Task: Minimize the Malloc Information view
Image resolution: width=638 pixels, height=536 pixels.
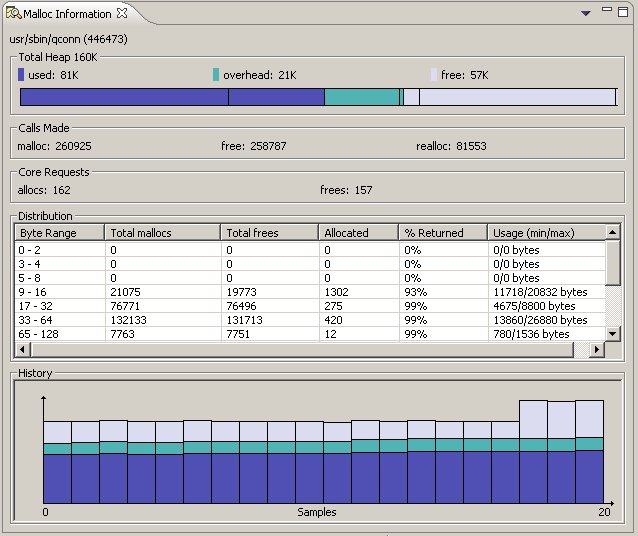Action: coord(607,11)
